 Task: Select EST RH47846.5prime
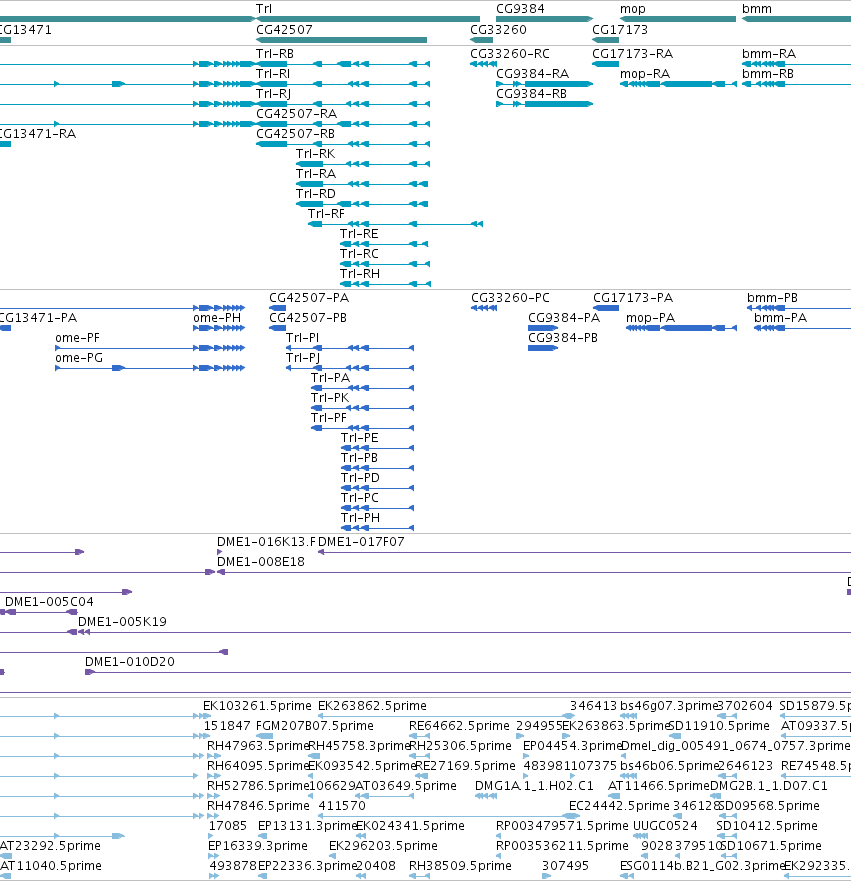tap(258, 806)
